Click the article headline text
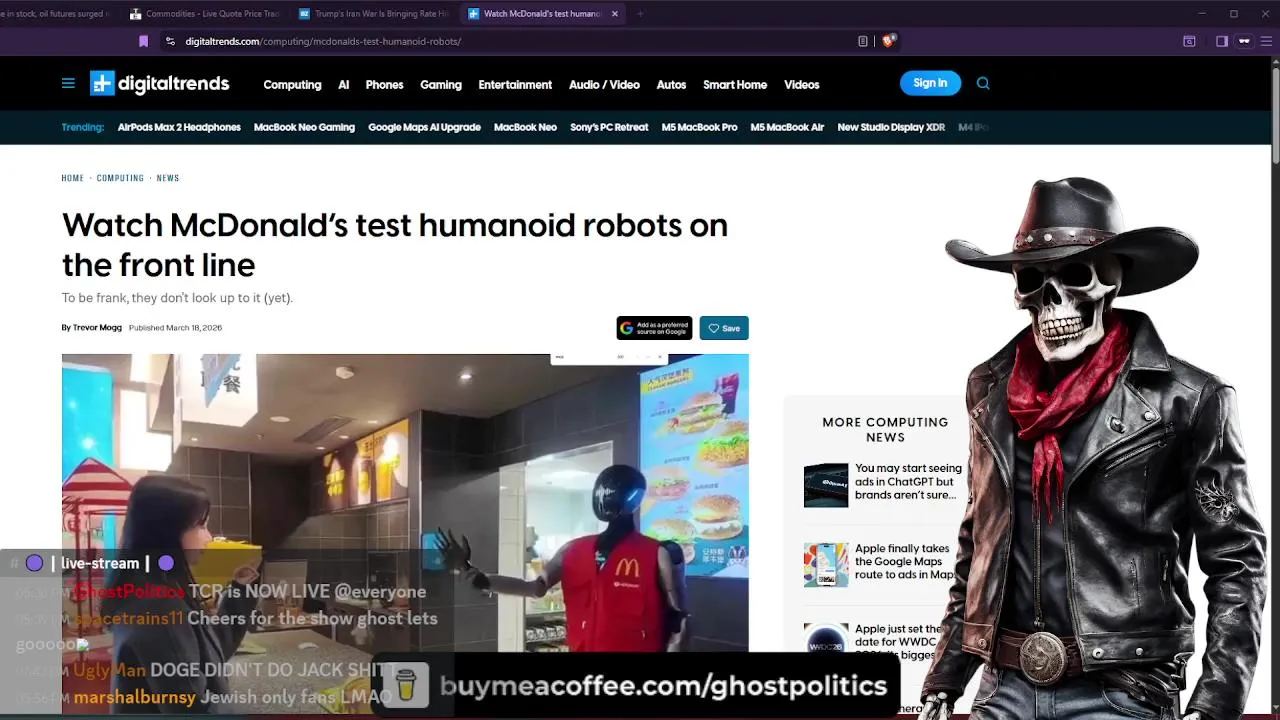 tap(395, 244)
